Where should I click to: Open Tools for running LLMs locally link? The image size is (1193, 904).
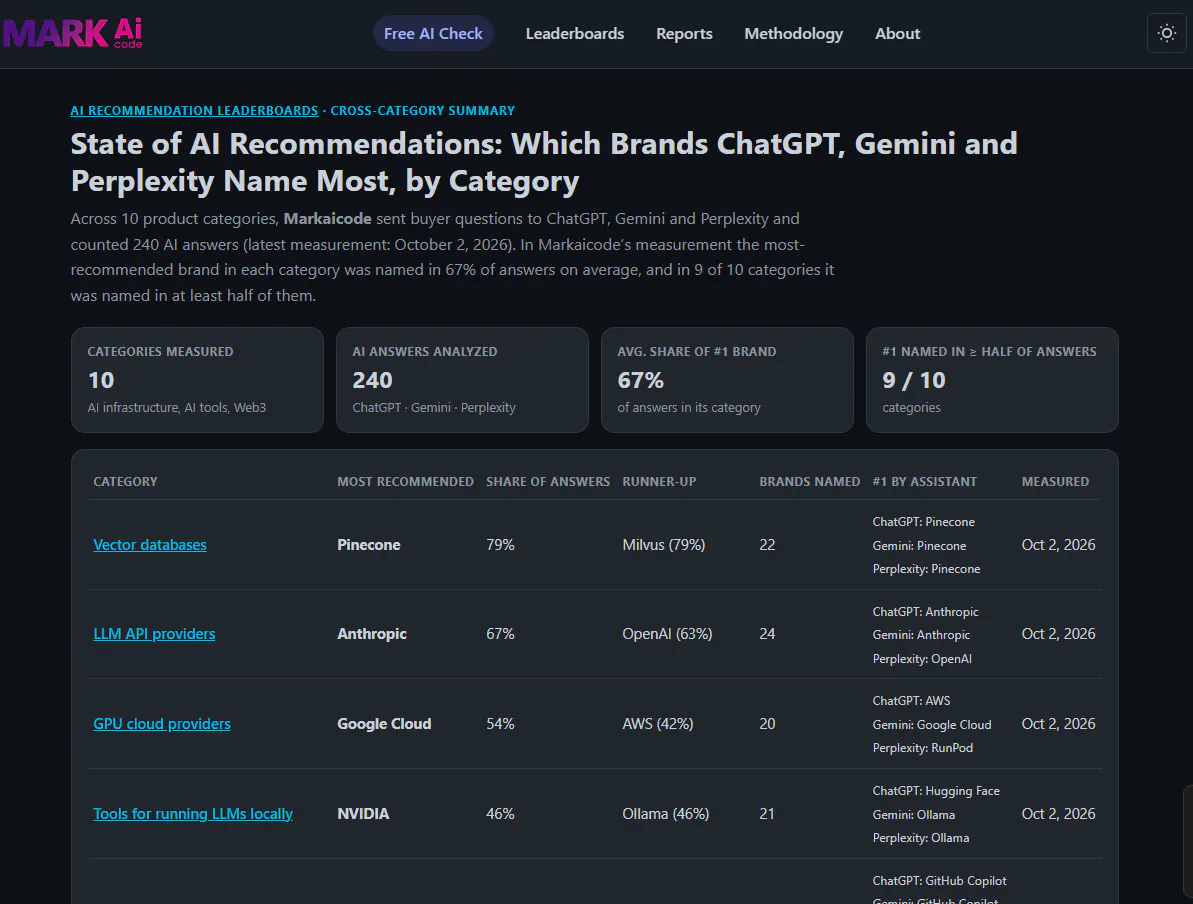[192, 813]
